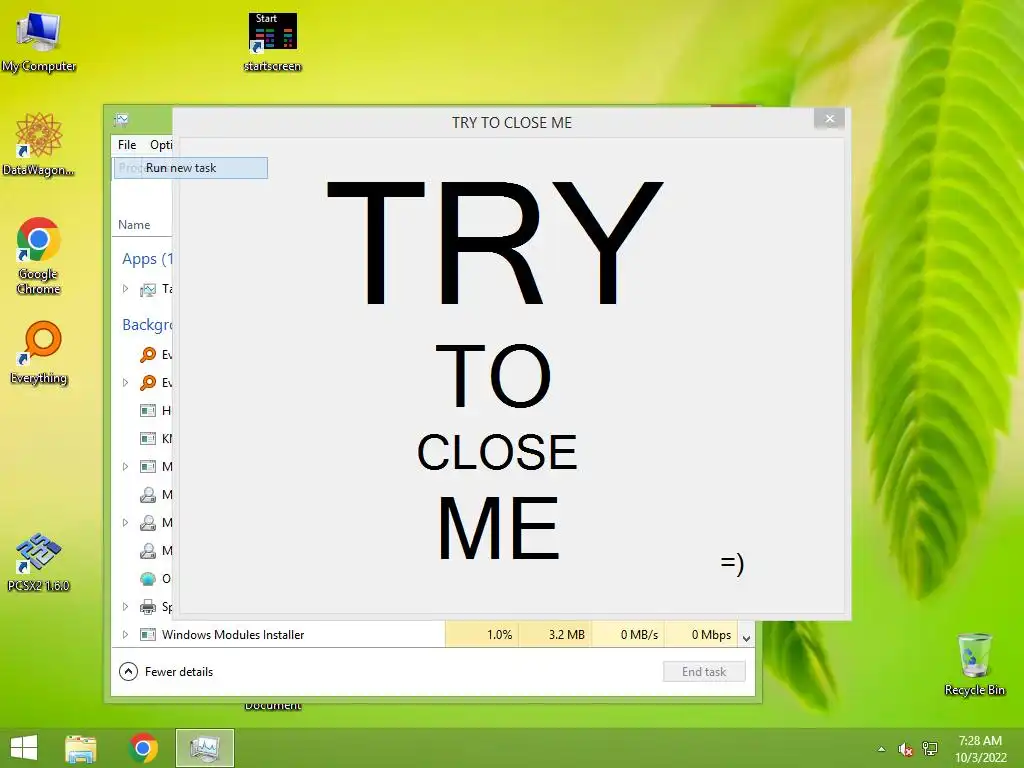
Task: Expand the Spooler printer process row
Action: (x=125, y=607)
